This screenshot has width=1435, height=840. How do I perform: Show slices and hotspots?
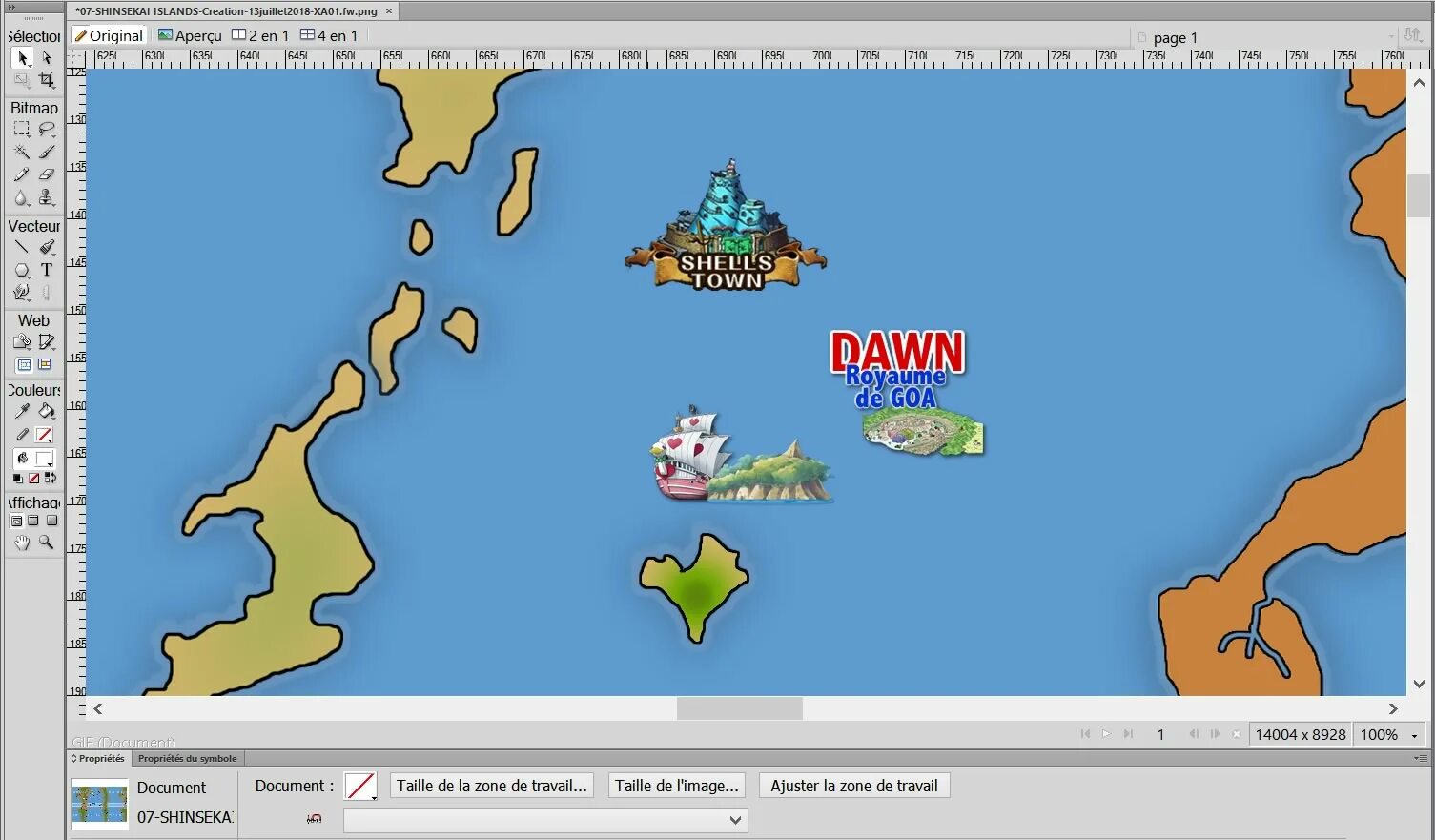[x=45, y=364]
